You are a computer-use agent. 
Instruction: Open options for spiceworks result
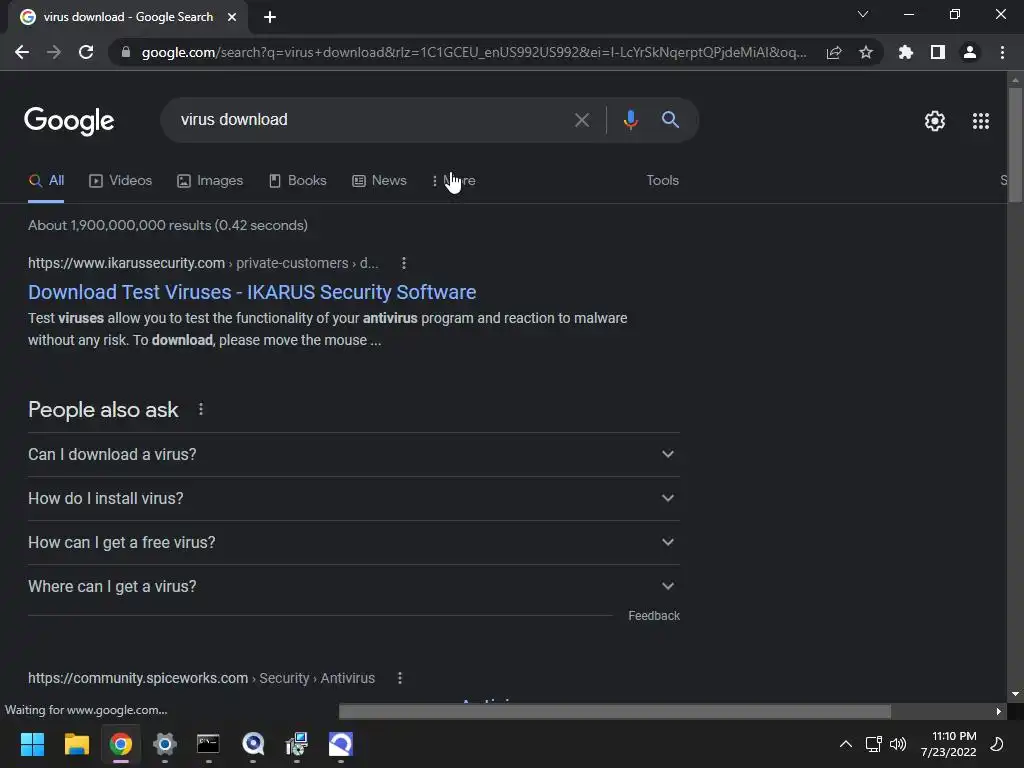400,679
